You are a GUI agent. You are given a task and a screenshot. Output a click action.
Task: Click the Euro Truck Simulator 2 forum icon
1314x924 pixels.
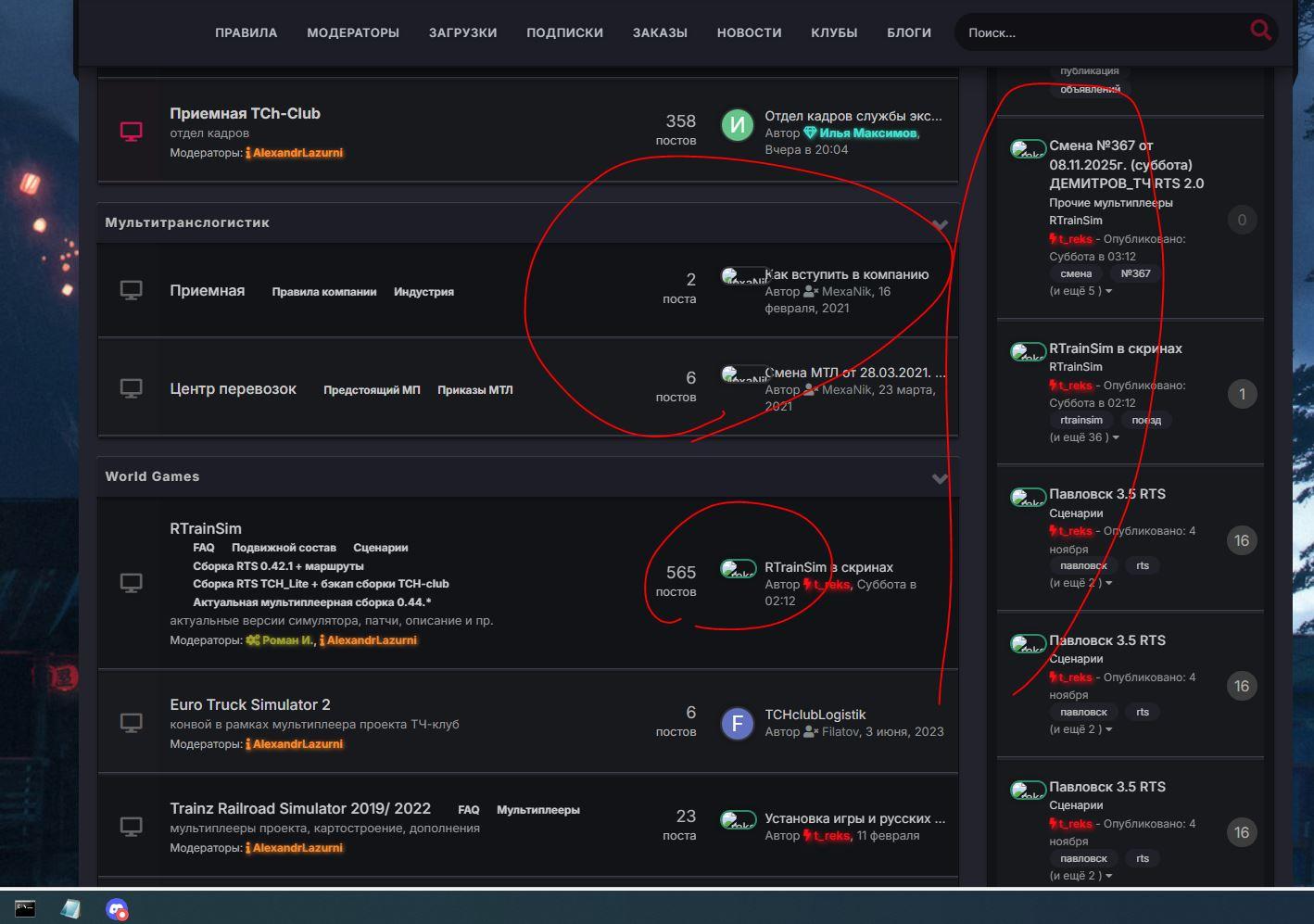pos(132,722)
